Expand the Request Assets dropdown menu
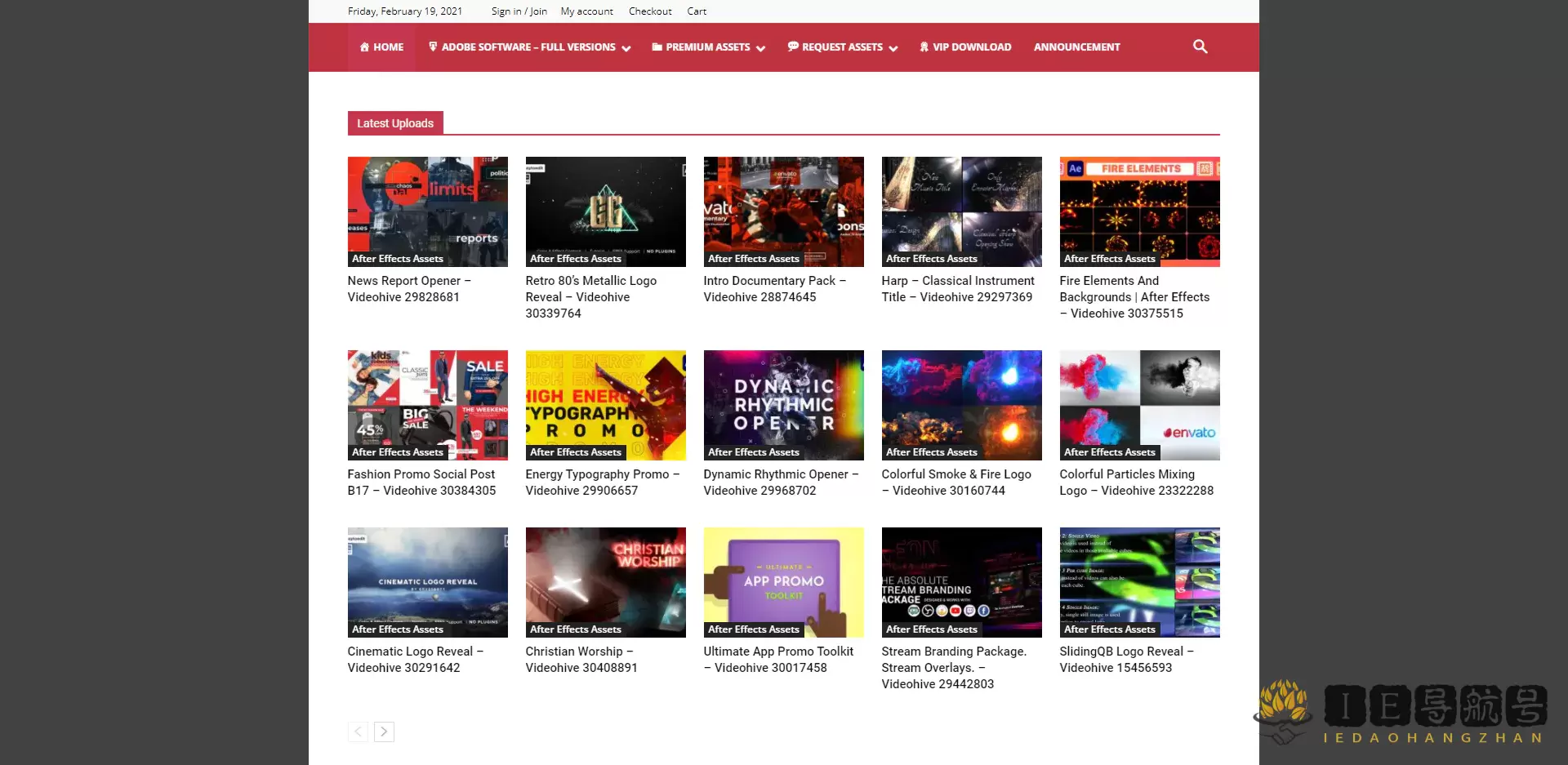Screen dimensions: 1568x765 coord(842,47)
